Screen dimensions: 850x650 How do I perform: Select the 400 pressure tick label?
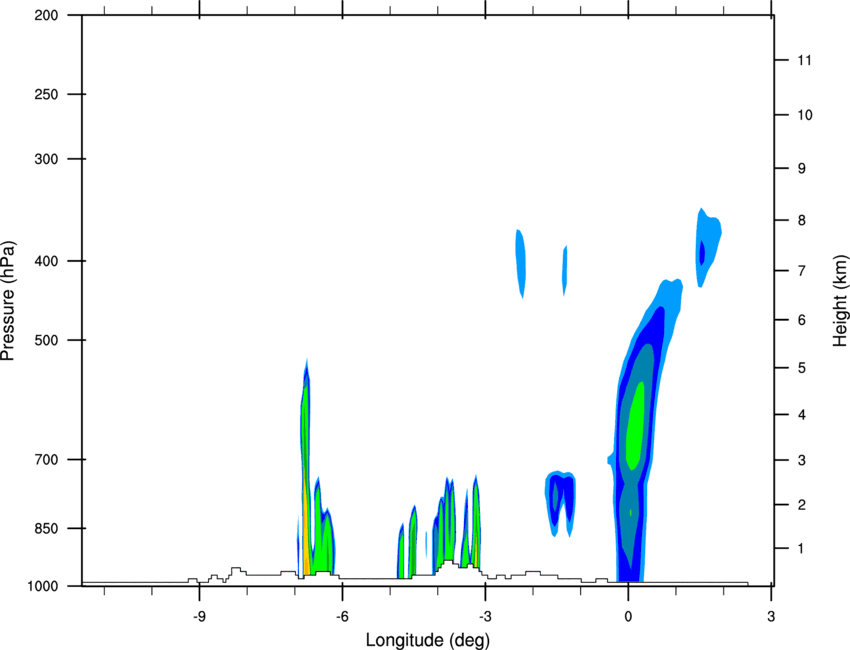coord(46,261)
